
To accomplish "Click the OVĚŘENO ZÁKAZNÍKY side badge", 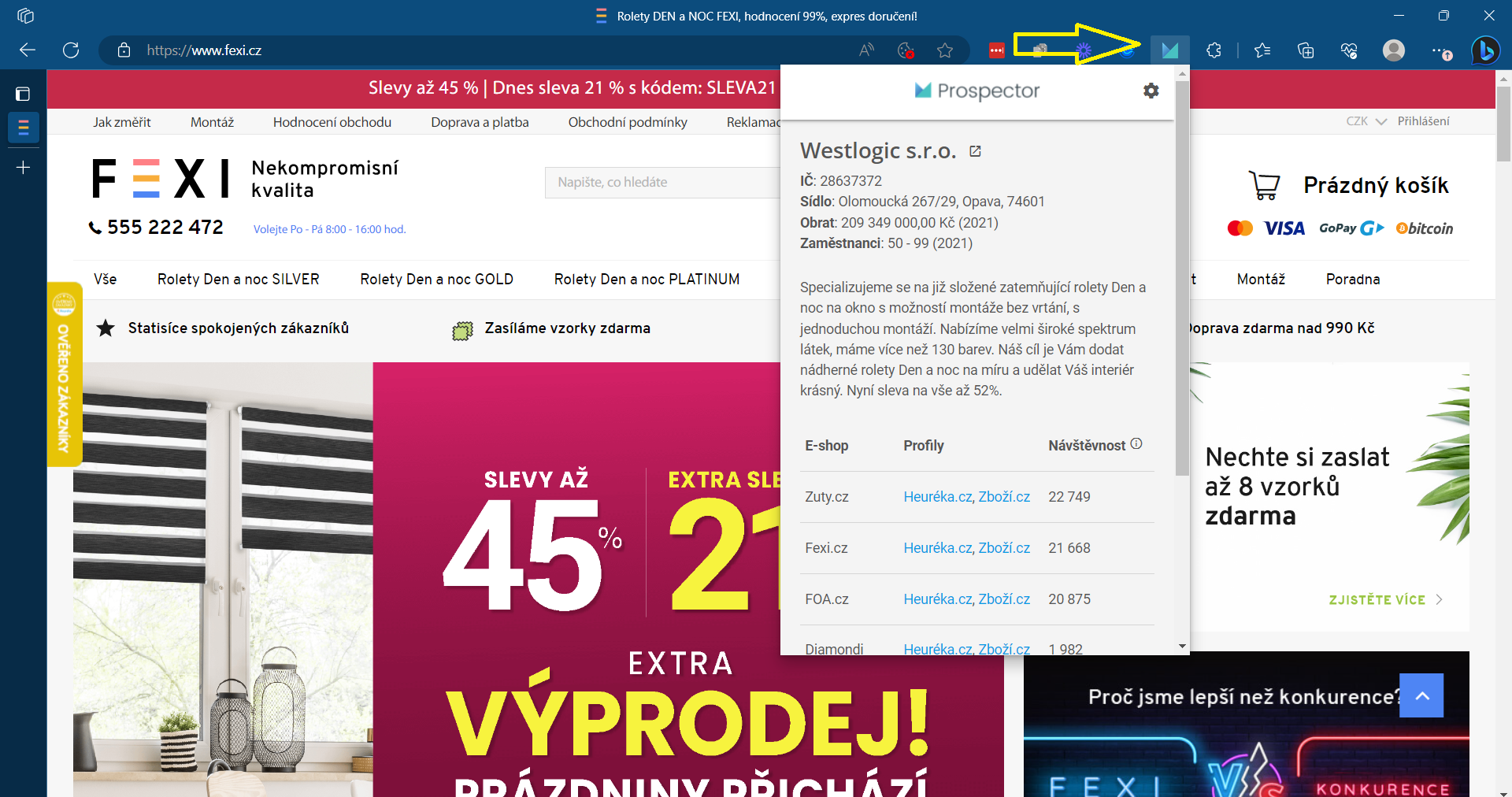I will (x=64, y=375).
